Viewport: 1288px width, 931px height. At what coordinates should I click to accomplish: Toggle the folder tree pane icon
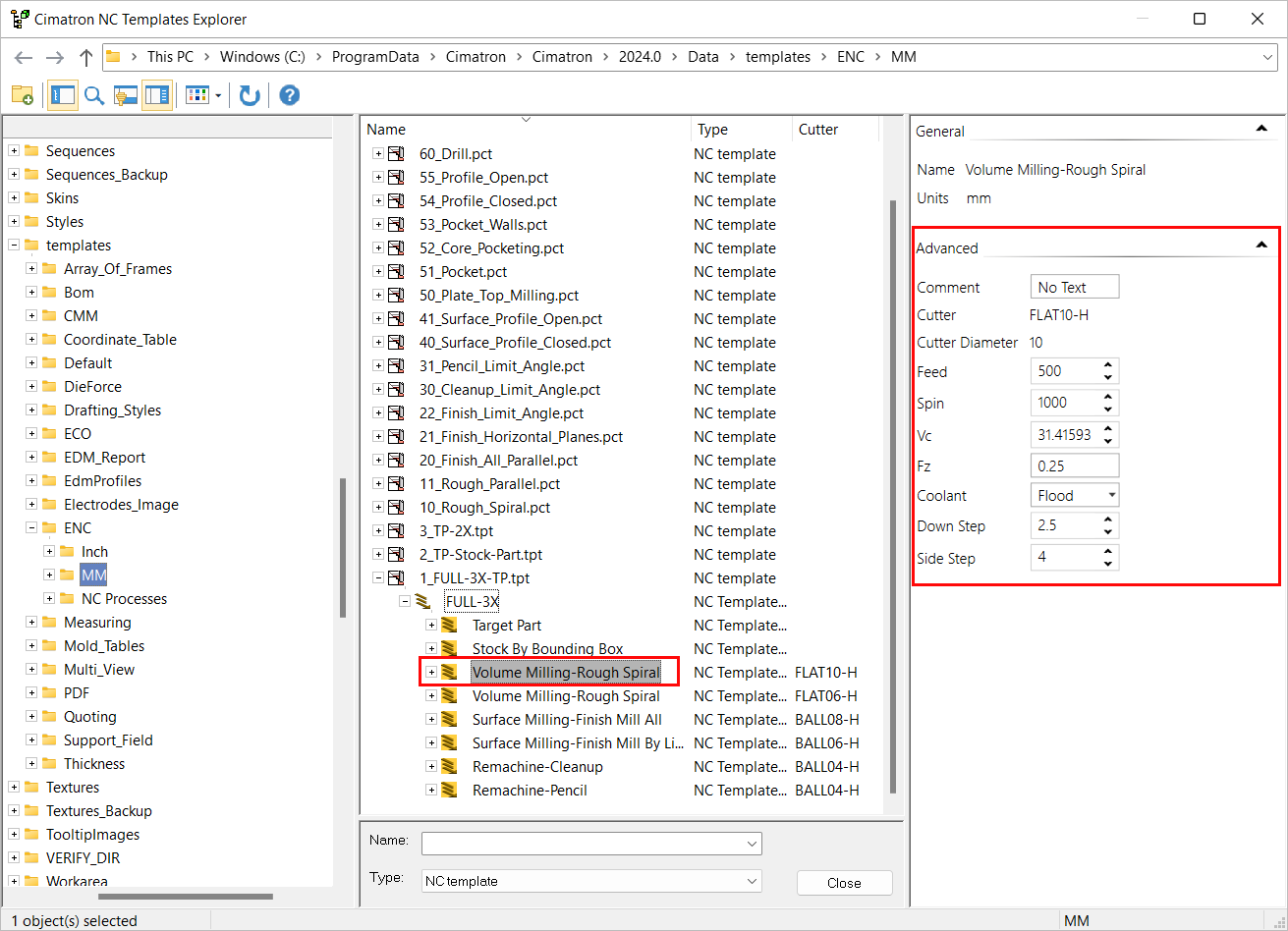tap(63, 95)
